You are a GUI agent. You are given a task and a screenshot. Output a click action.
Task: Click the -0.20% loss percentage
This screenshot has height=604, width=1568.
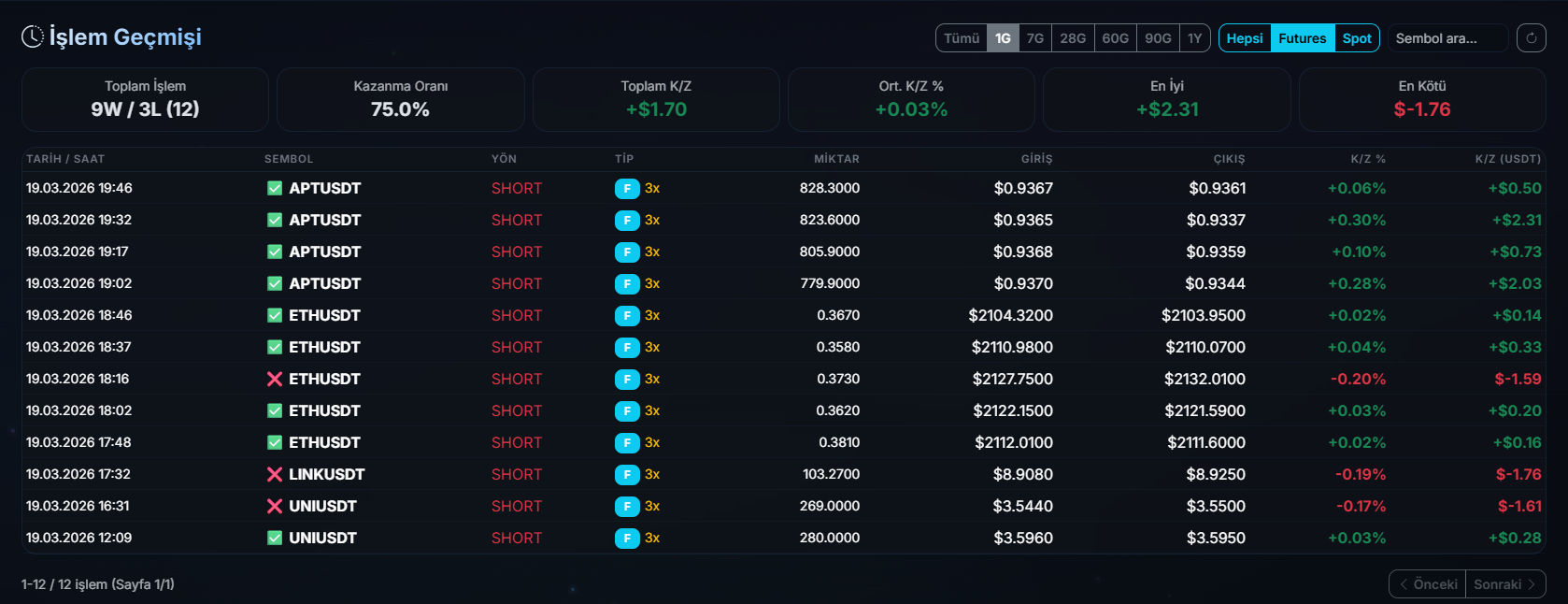click(1358, 379)
